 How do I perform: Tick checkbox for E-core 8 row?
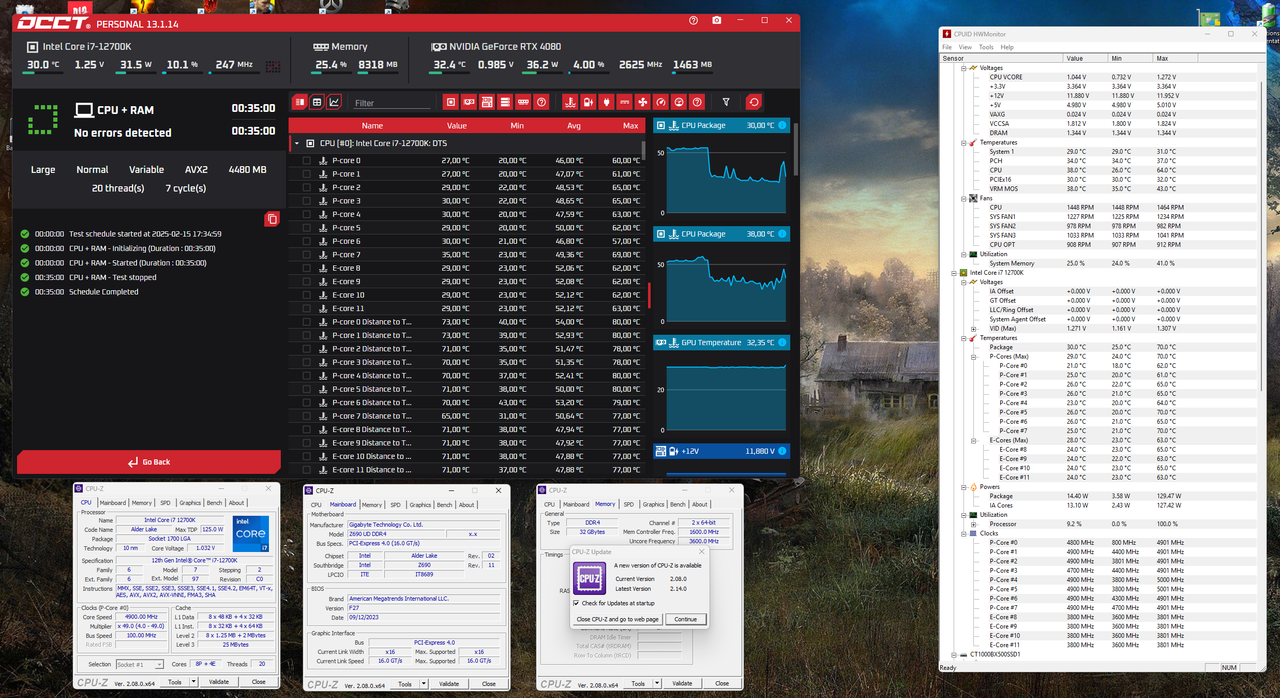click(306, 268)
